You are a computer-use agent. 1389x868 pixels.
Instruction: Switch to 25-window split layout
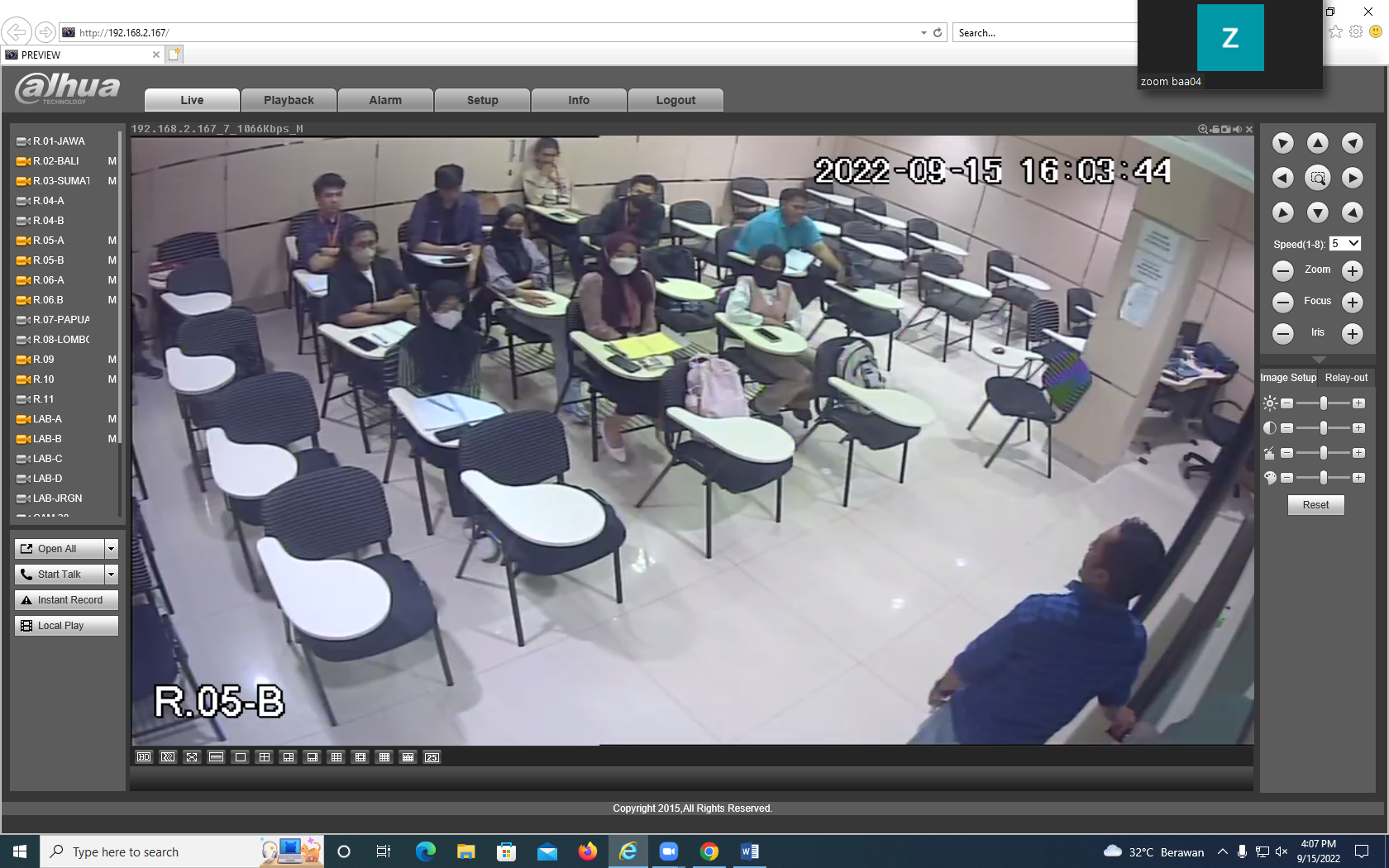coord(432,757)
